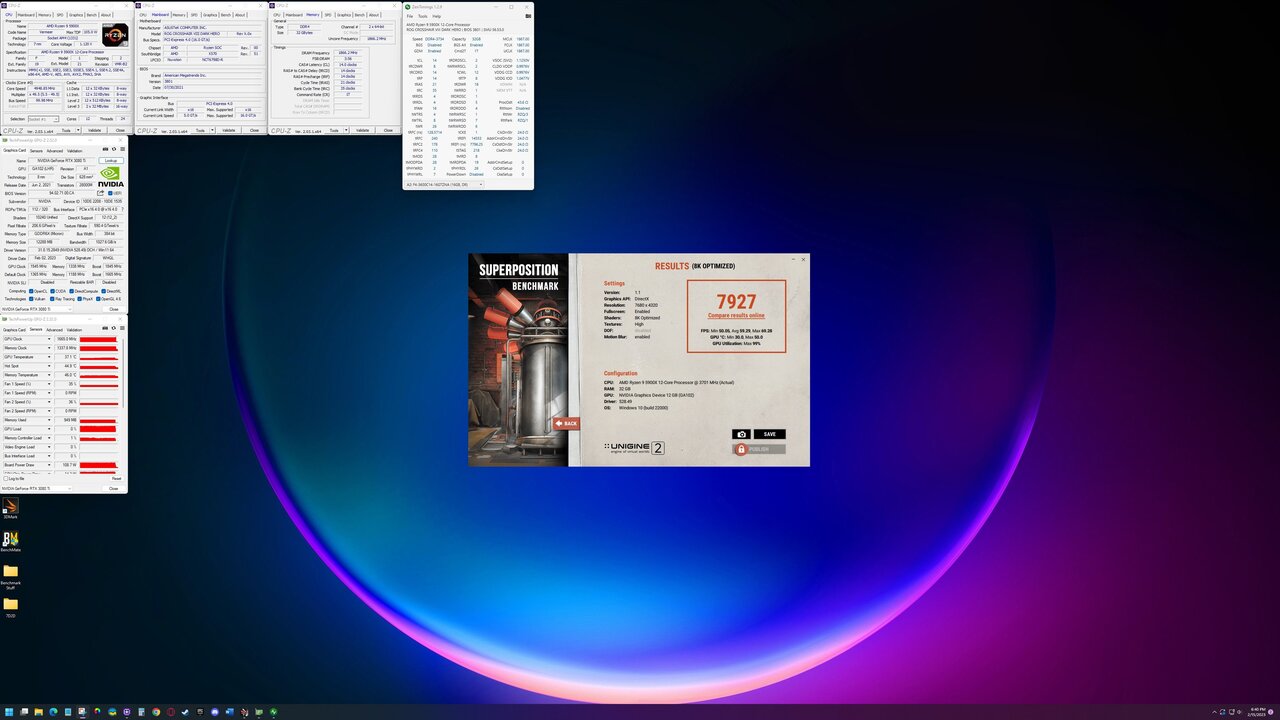The image size is (1280, 720).
Task: Click the NVIDIA logo in GPU-Z
Action: 110,177
